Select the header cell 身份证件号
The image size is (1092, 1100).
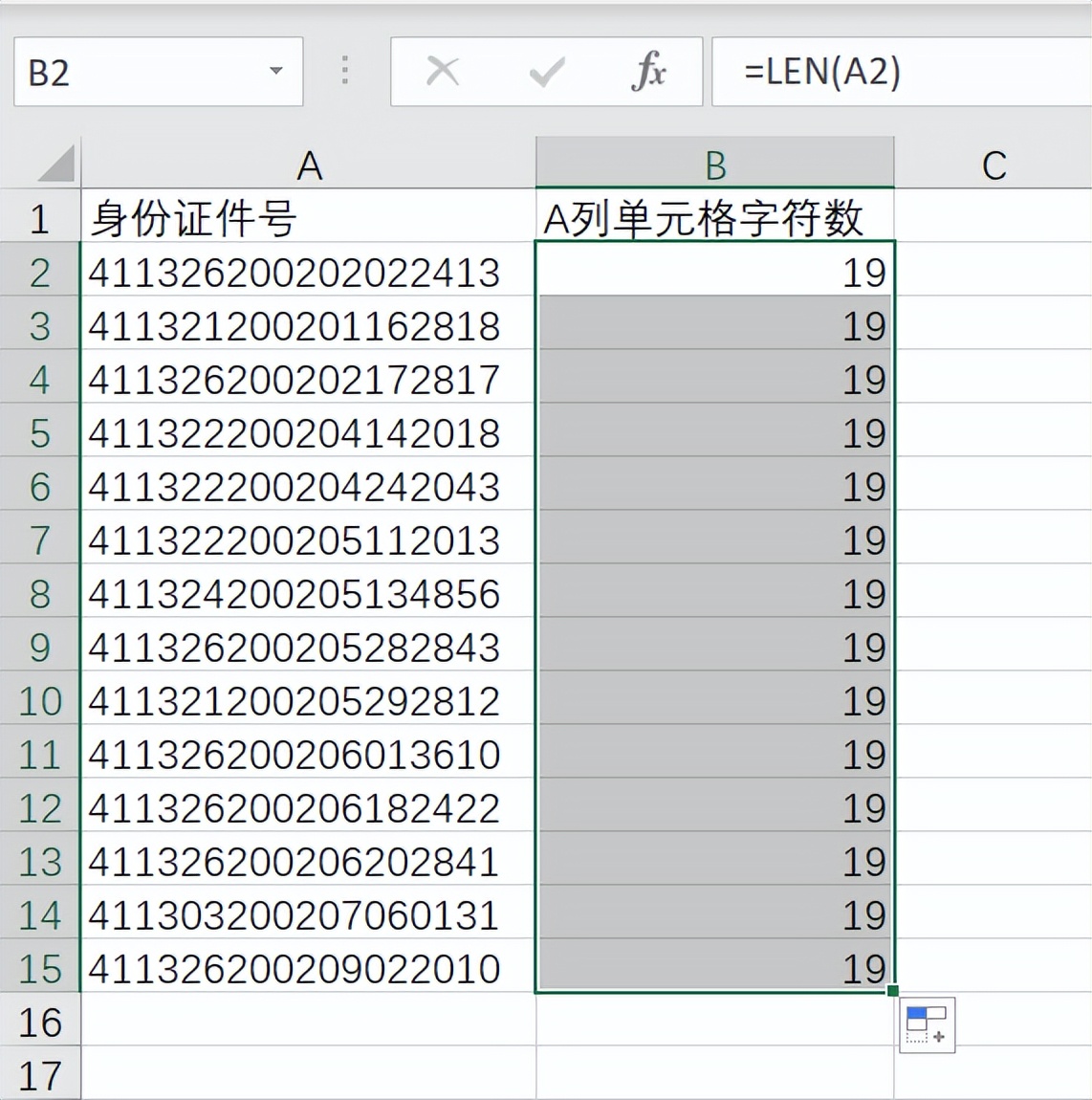(308, 217)
